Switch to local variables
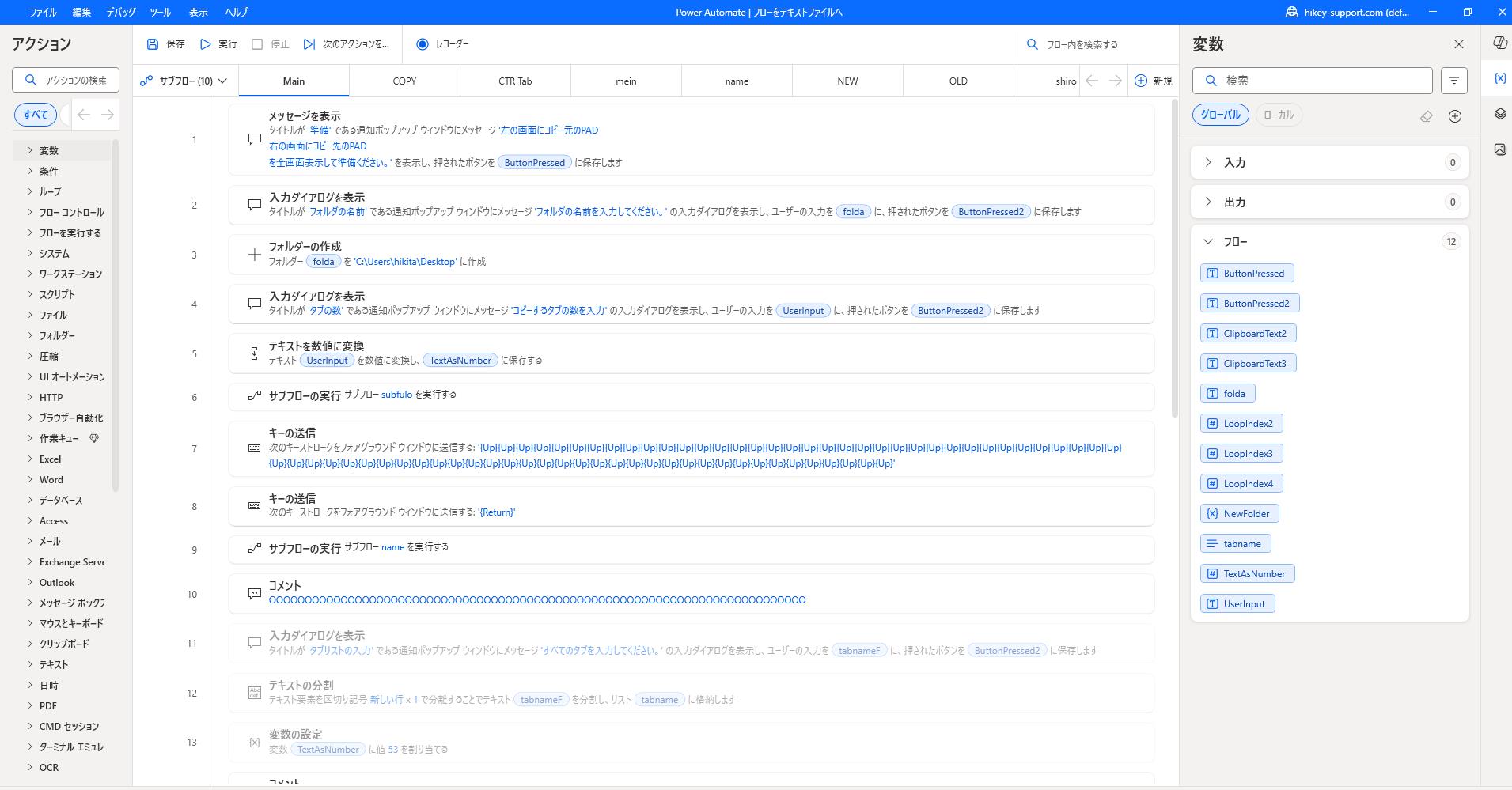The image size is (1512, 790). (1279, 115)
